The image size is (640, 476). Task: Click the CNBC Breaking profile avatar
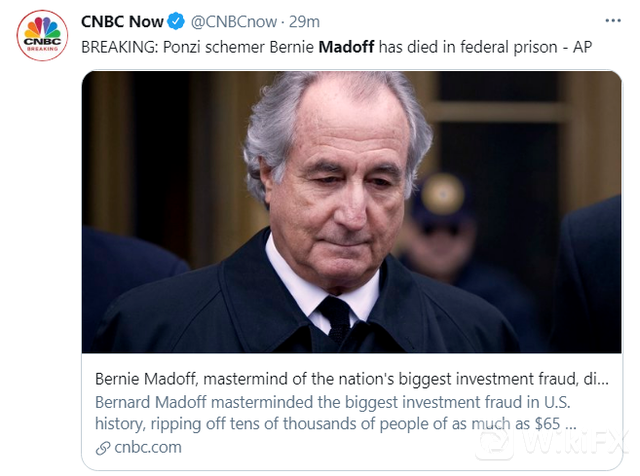42,34
